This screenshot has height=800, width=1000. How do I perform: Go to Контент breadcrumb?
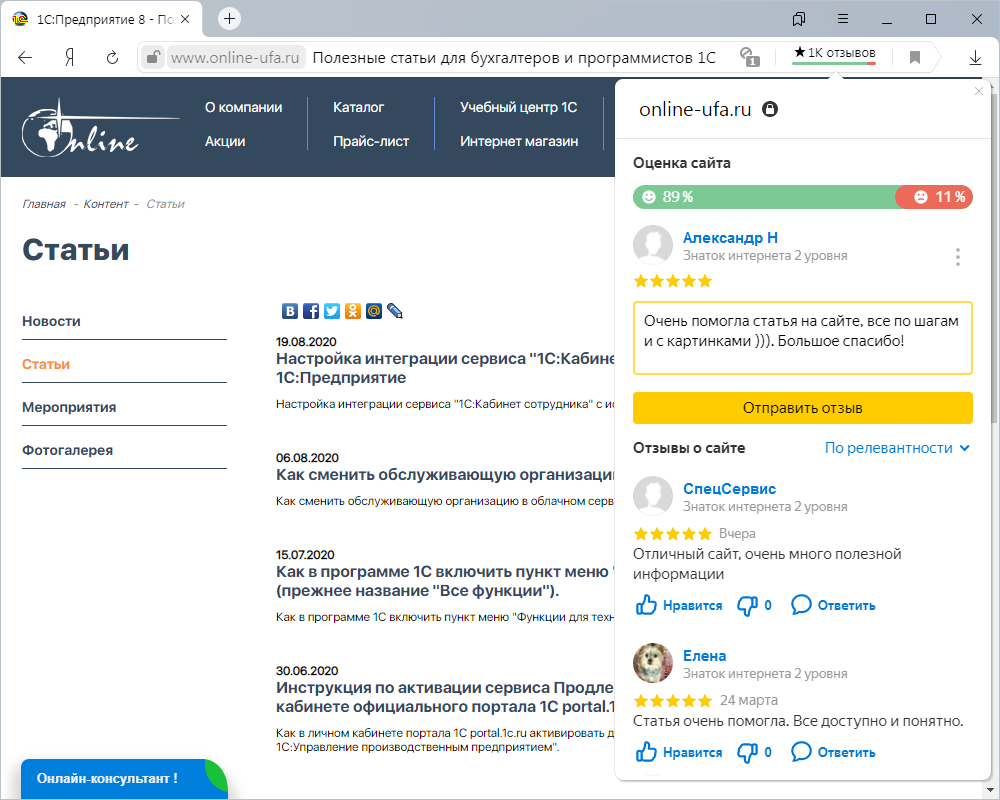coord(106,204)
